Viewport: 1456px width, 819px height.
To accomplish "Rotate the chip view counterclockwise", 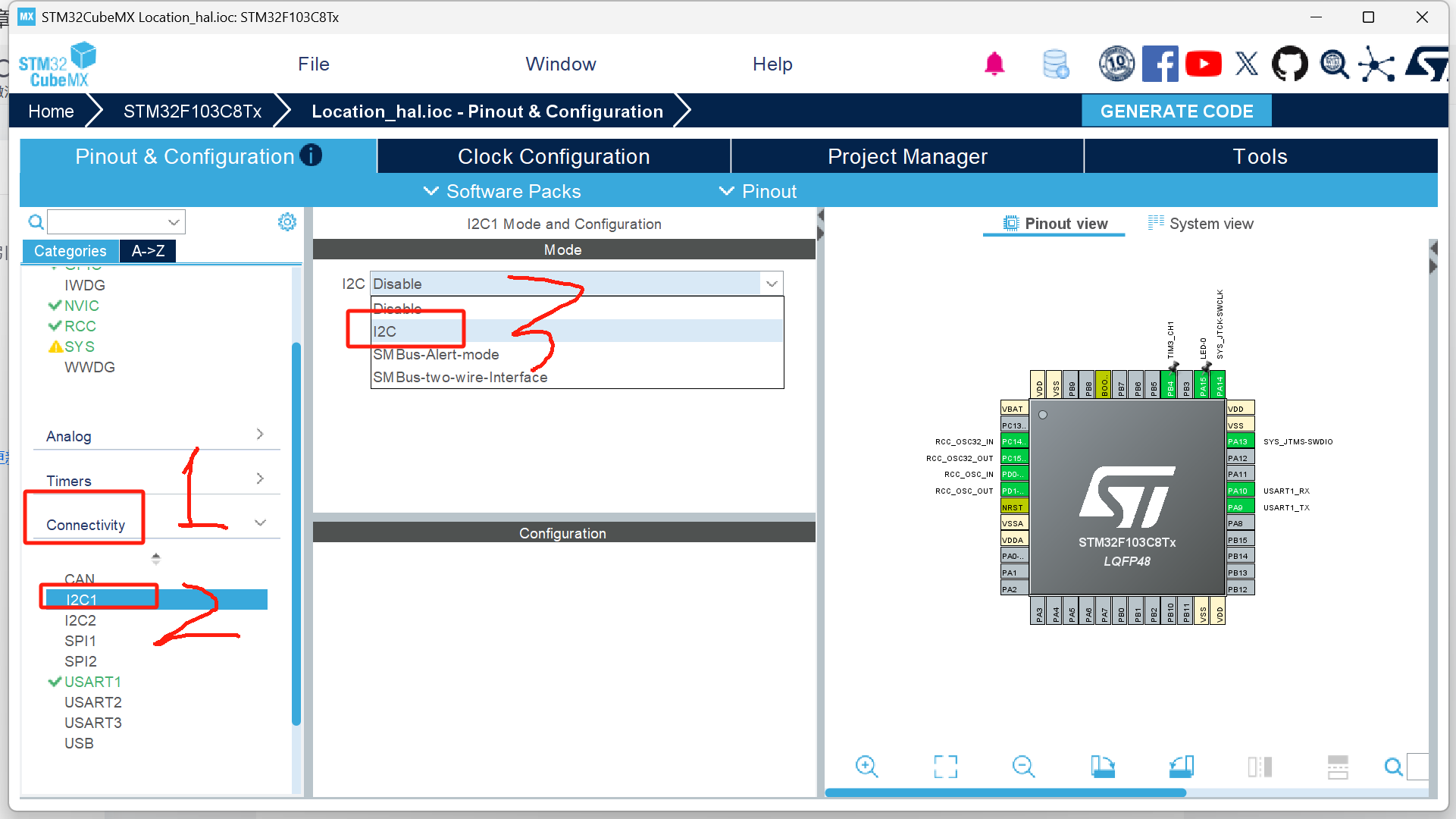I will 1181,766.
